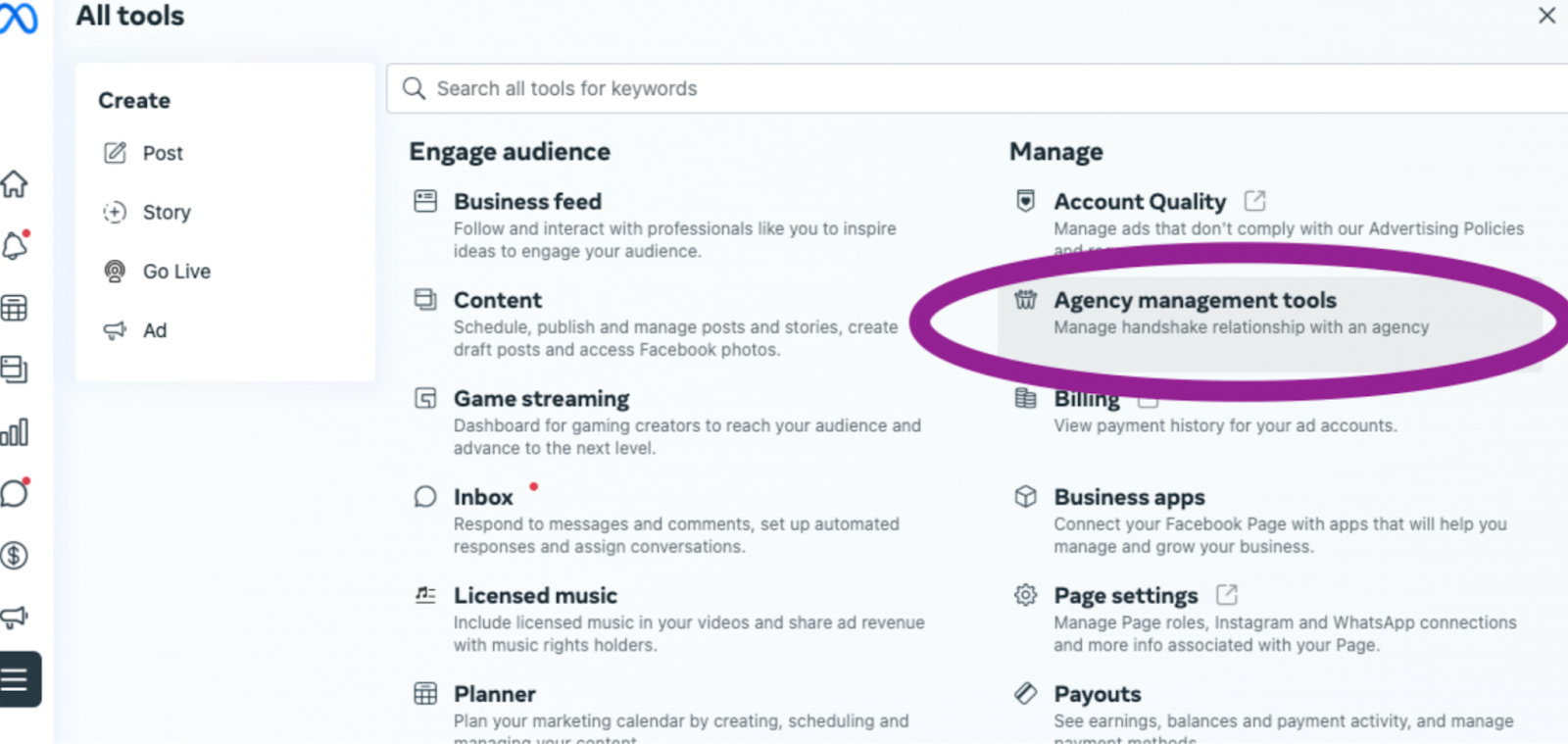Click the Inbox speech bubble icon in list
This screenshot has width=1568, height=744.
(x=425, y=497)
